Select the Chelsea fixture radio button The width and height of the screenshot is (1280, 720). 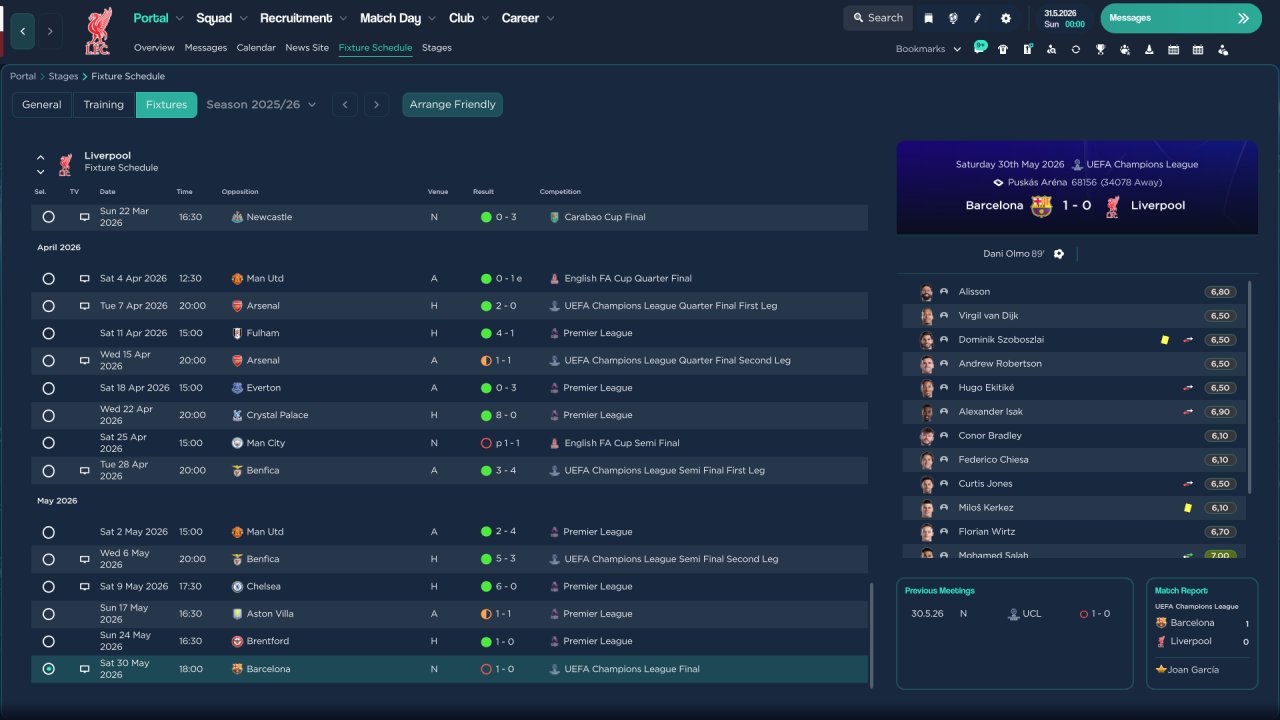(48, 587)
